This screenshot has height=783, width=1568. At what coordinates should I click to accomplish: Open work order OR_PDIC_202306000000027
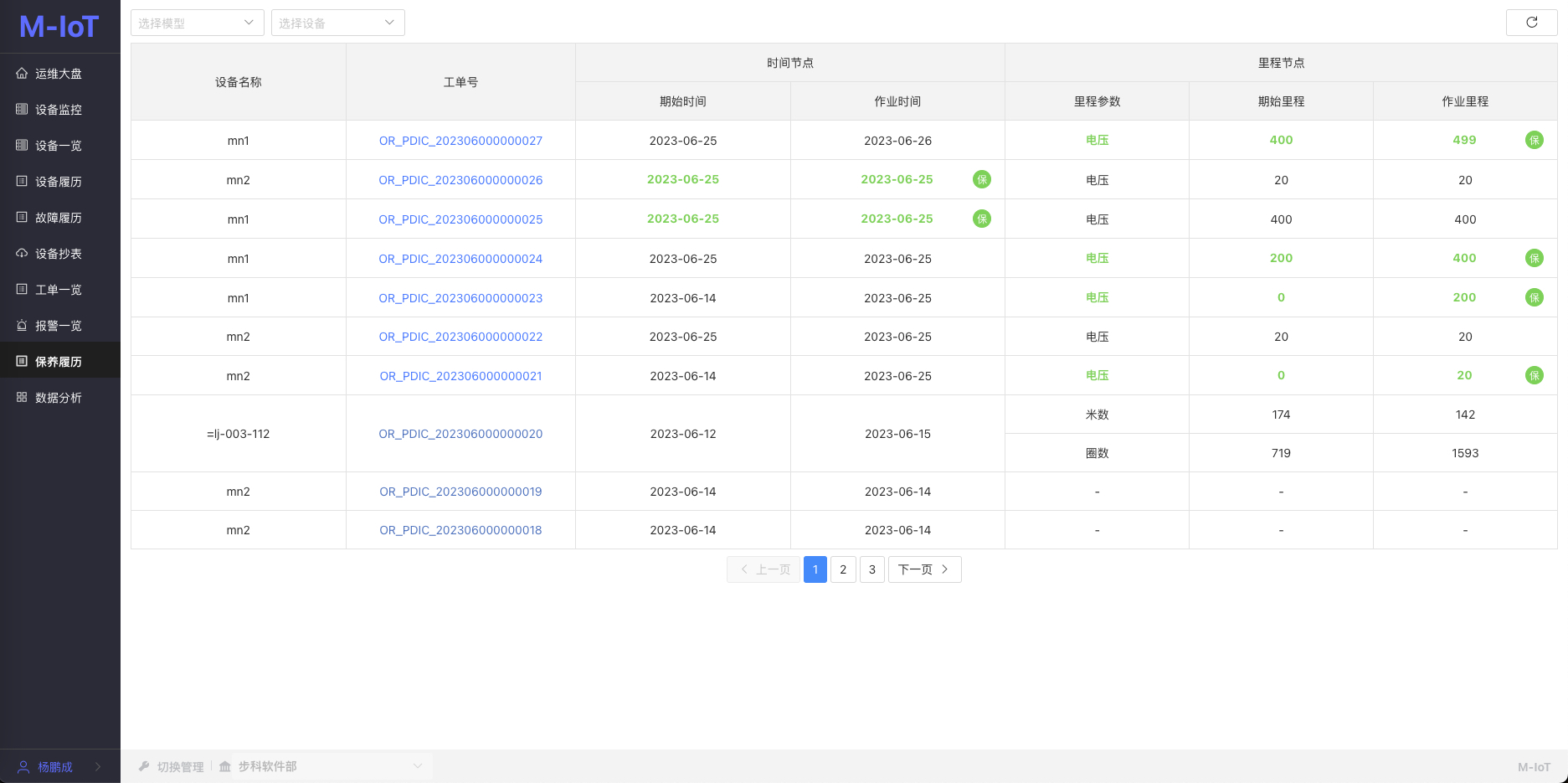[x=460, y=141]
